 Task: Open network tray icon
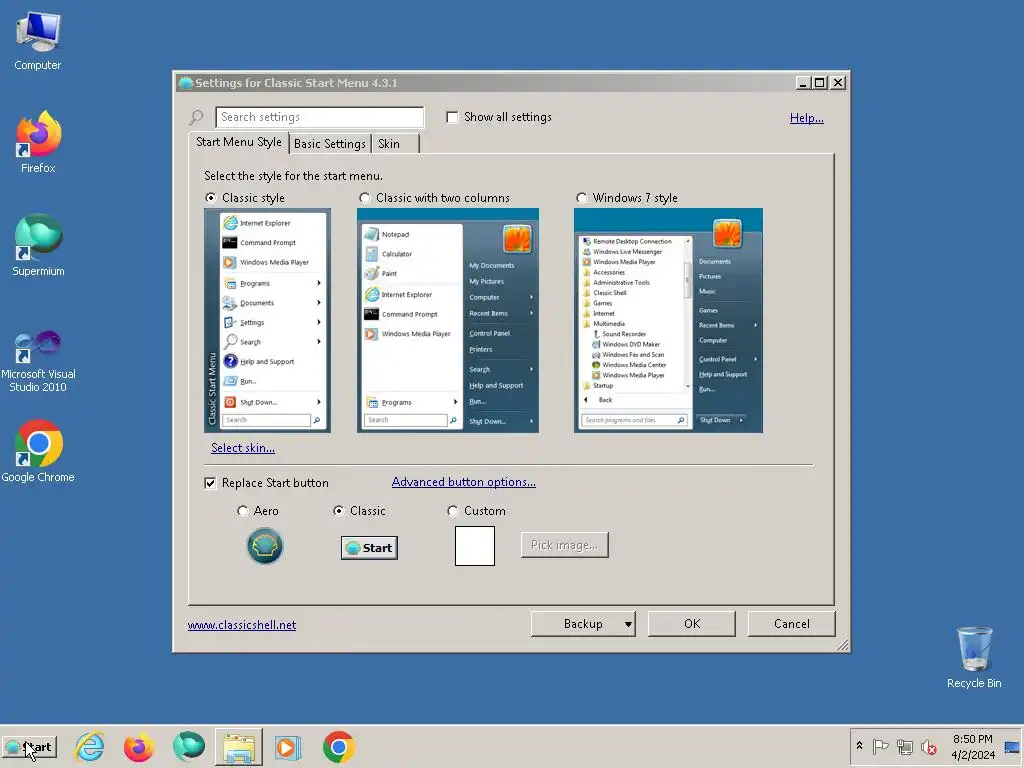click(904, 746)
